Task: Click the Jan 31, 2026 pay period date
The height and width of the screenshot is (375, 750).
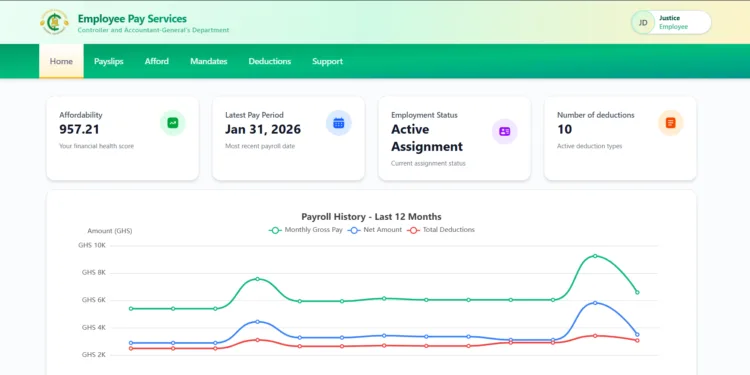Action: (263, 130)
